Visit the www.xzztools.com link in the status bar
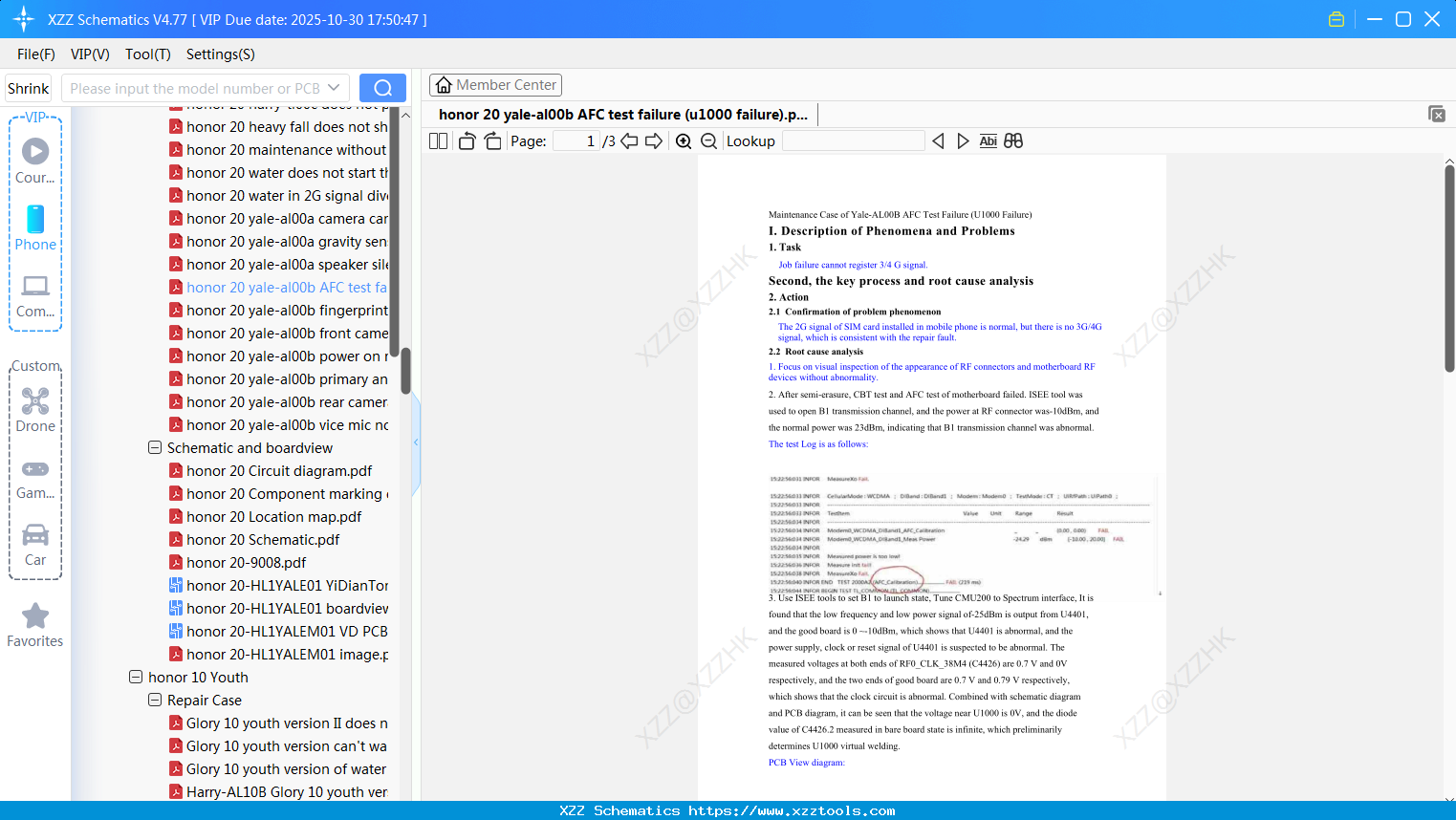 [792, 810]
